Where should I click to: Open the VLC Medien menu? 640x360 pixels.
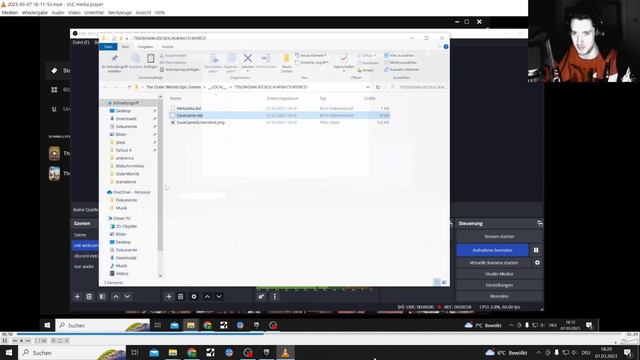[10, 13]
